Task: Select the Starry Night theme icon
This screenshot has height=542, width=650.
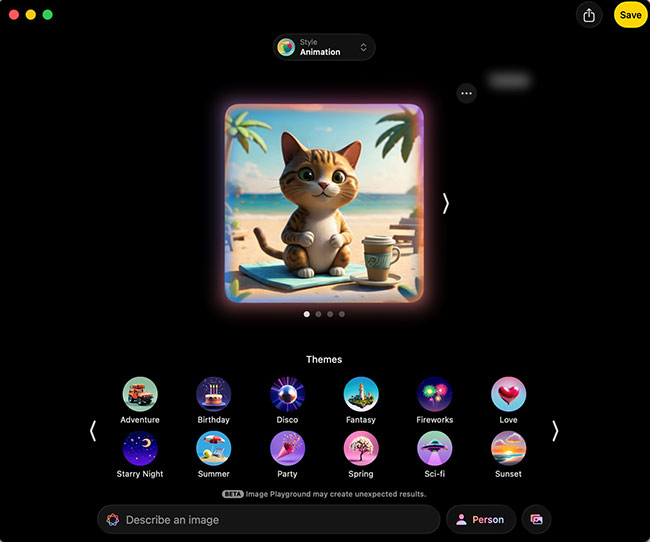Action: coord(140,448)
